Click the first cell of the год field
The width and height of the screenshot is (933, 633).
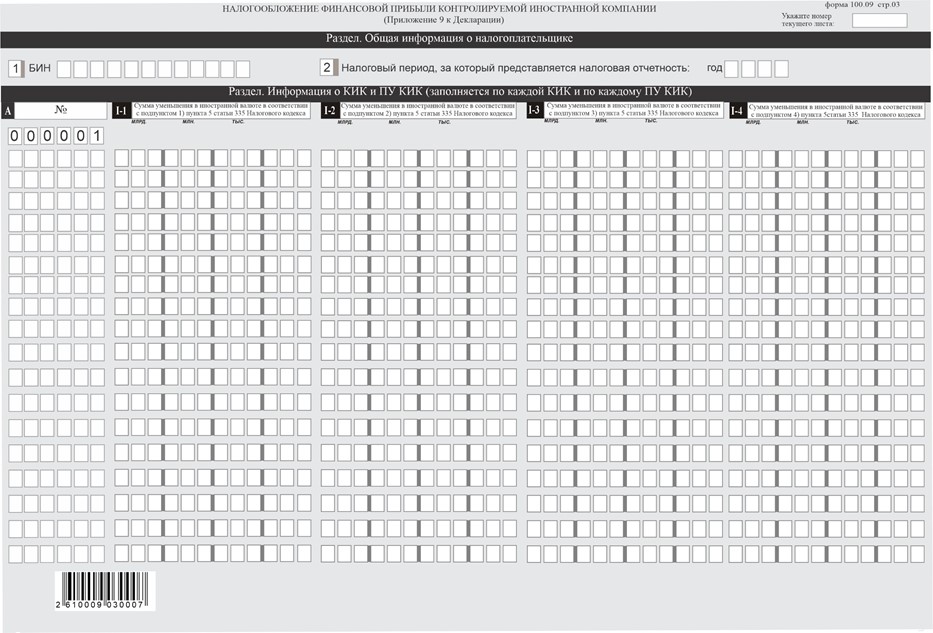(x=732, y=69)
